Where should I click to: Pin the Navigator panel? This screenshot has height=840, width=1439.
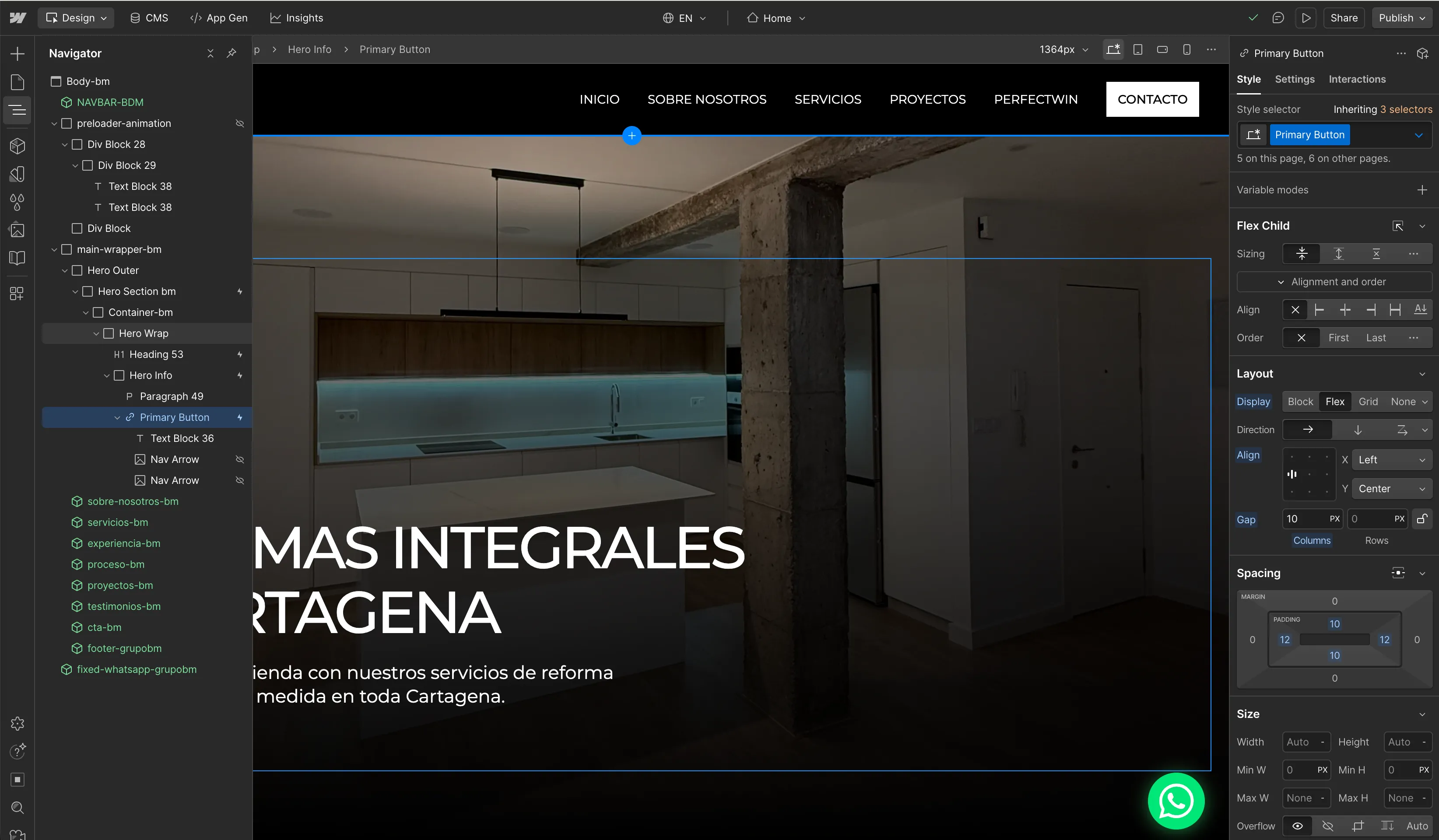pyautogui.click(x=231, y=53)
